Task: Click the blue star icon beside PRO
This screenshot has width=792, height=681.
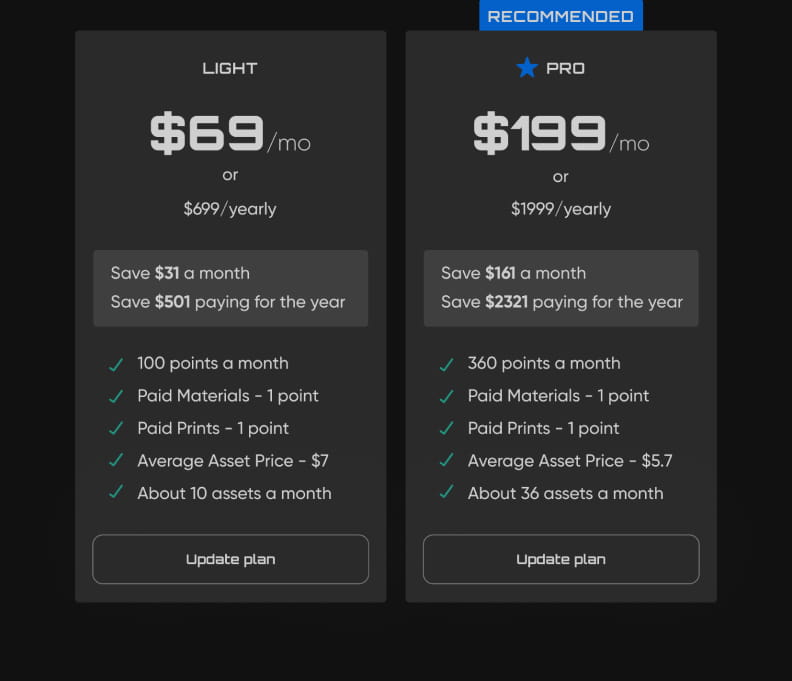Action: click(527, 68)
